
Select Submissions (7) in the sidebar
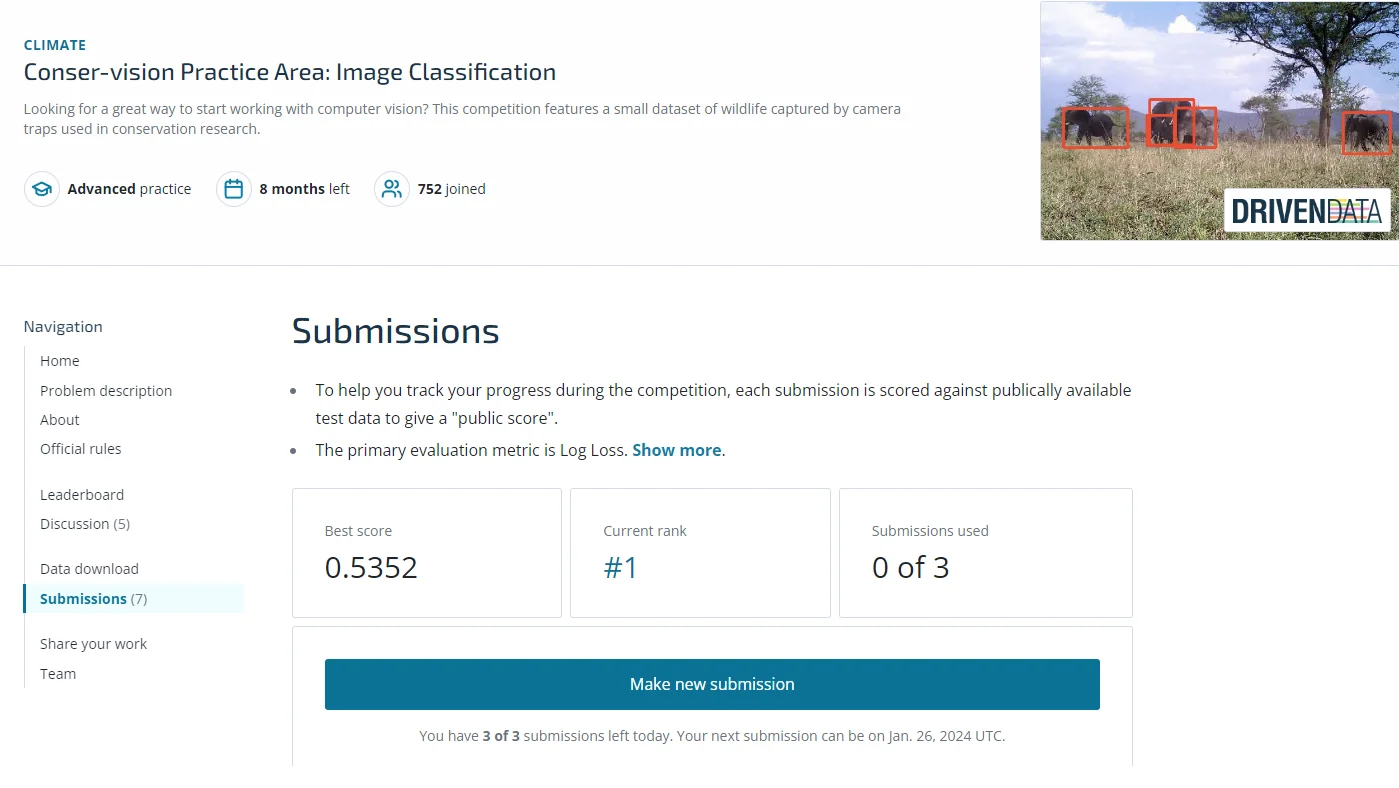point(93,599)
